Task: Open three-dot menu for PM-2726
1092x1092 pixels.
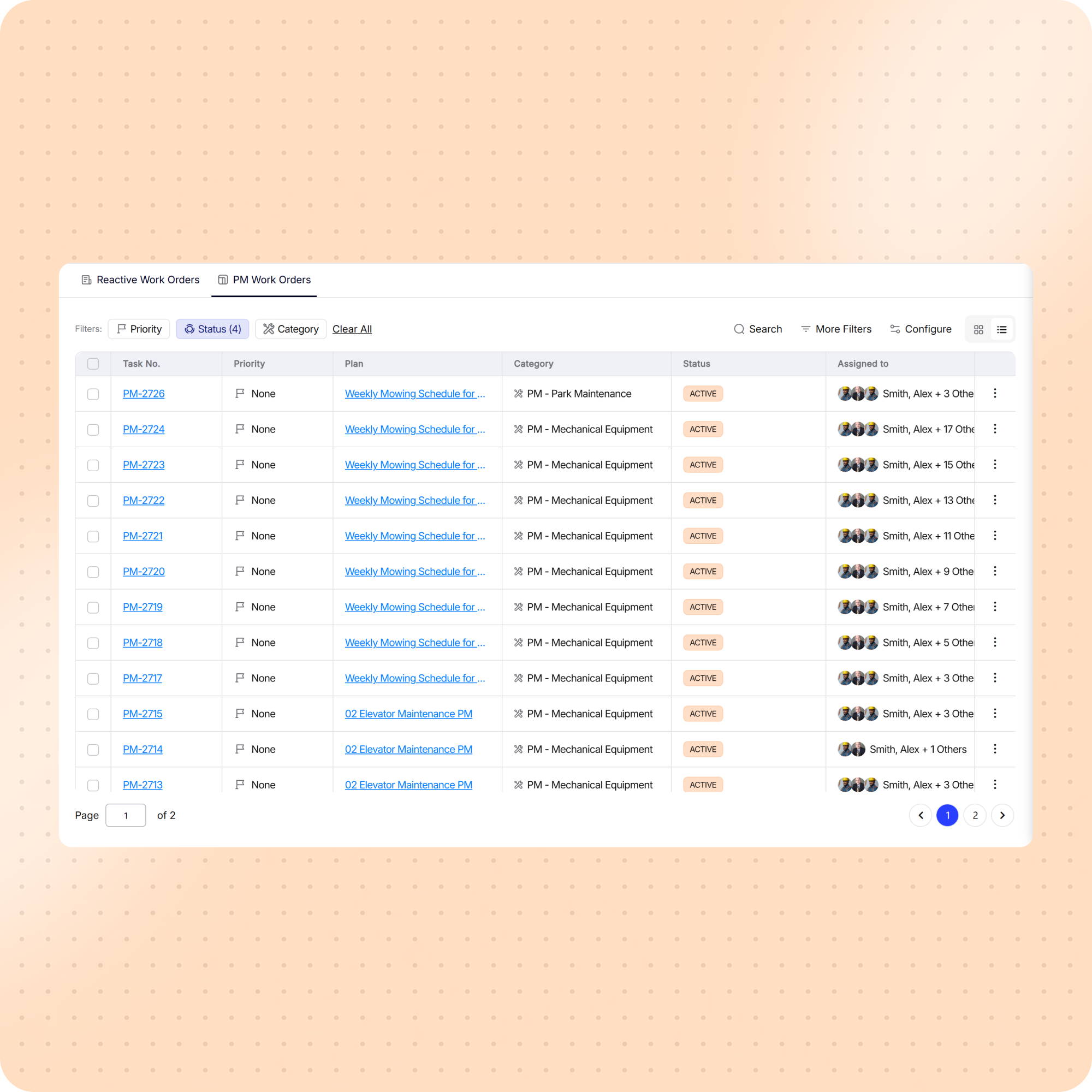Action: point(995,393)
